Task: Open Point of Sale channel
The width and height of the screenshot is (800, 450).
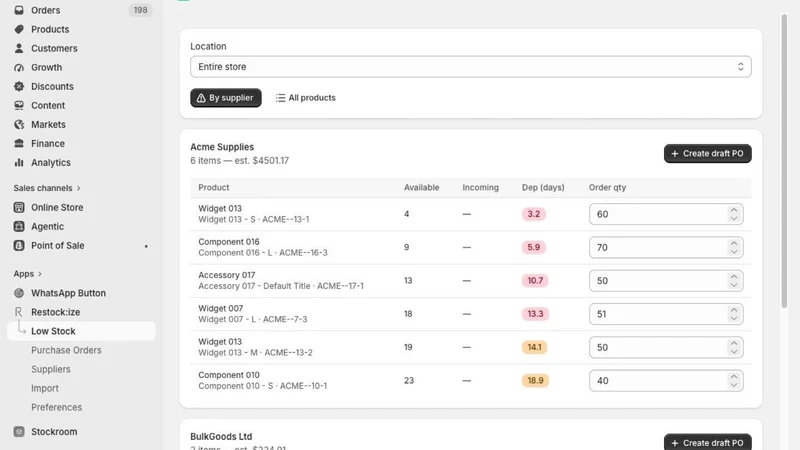Action: click(58, 245)
